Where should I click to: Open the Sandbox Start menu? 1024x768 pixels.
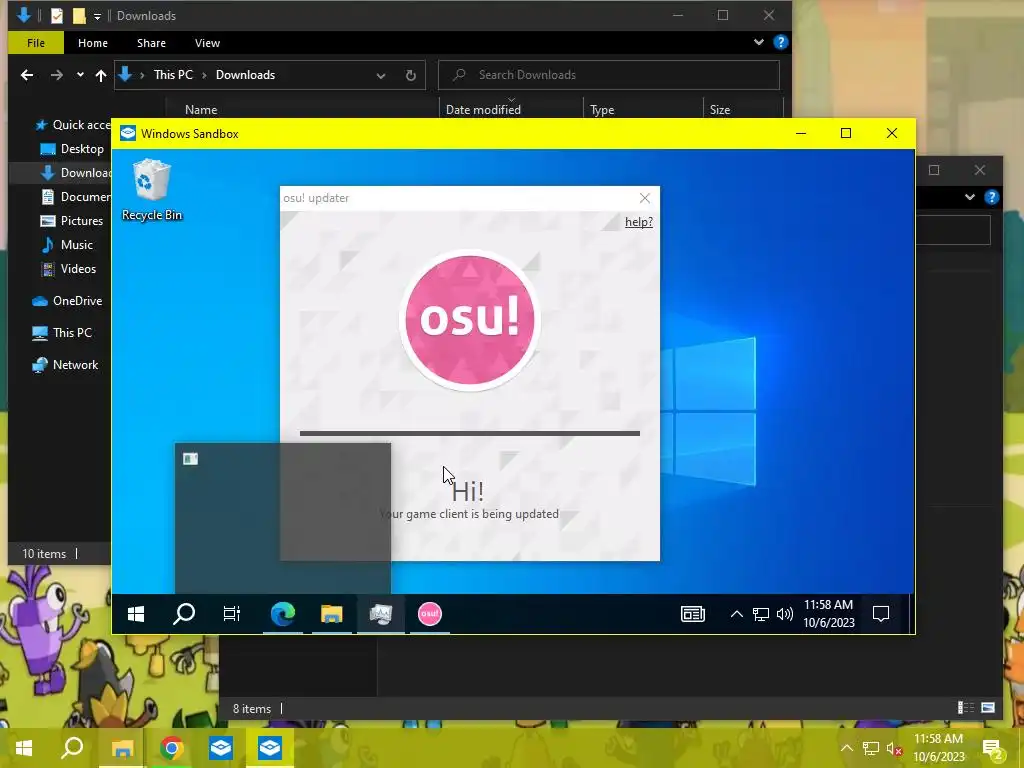136,614
